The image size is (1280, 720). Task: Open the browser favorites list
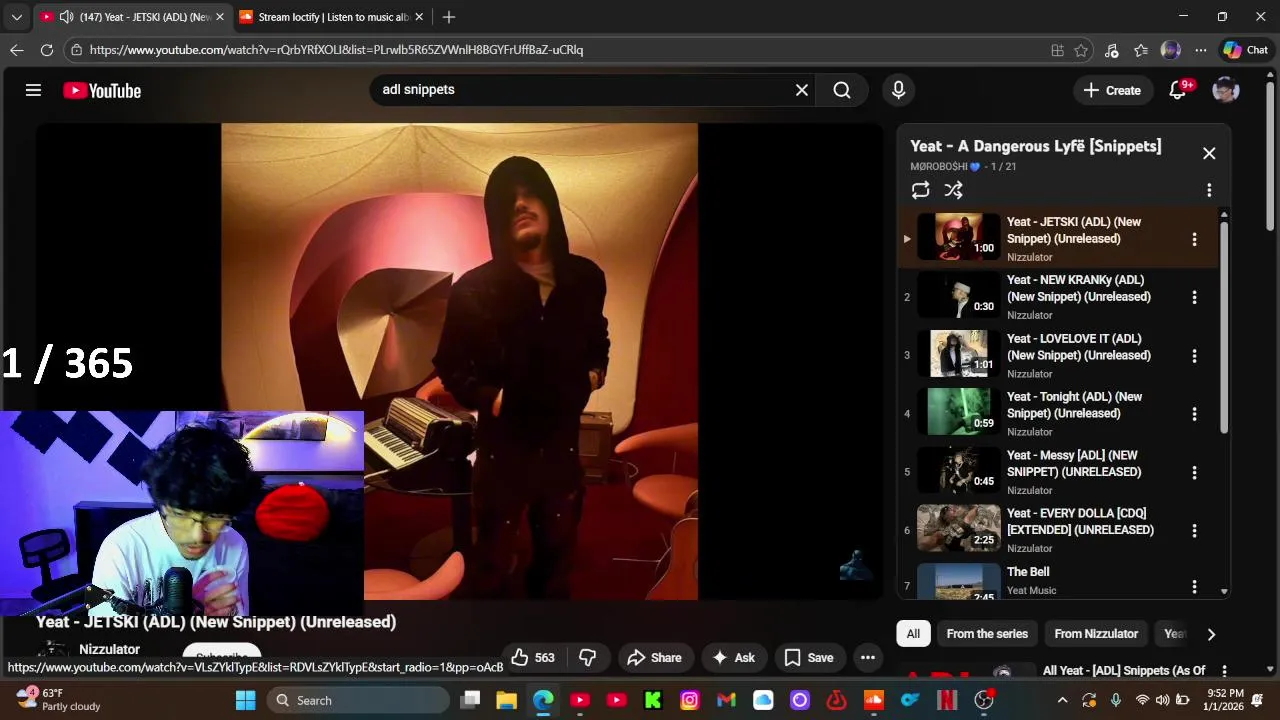(x=1141, y=50)
